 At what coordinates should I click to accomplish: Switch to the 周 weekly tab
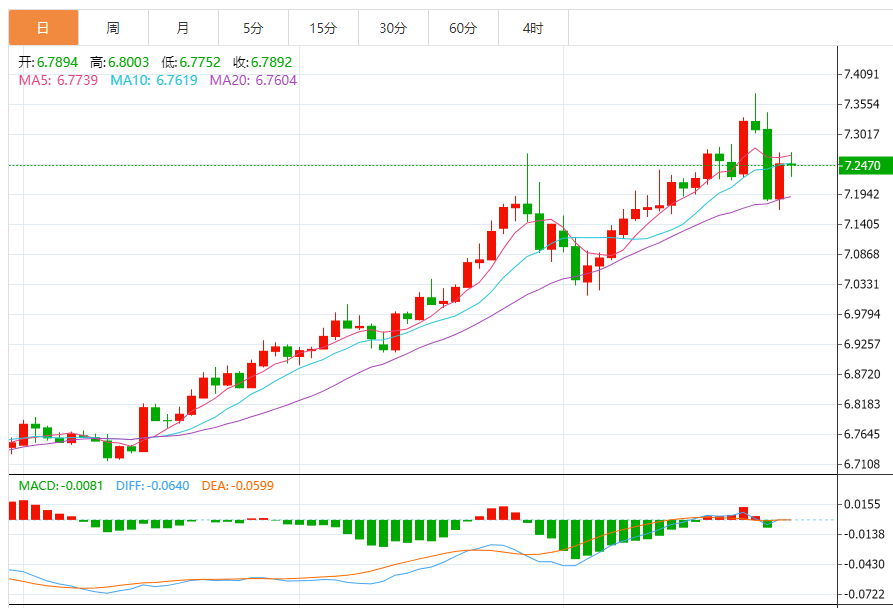(113, 27)
